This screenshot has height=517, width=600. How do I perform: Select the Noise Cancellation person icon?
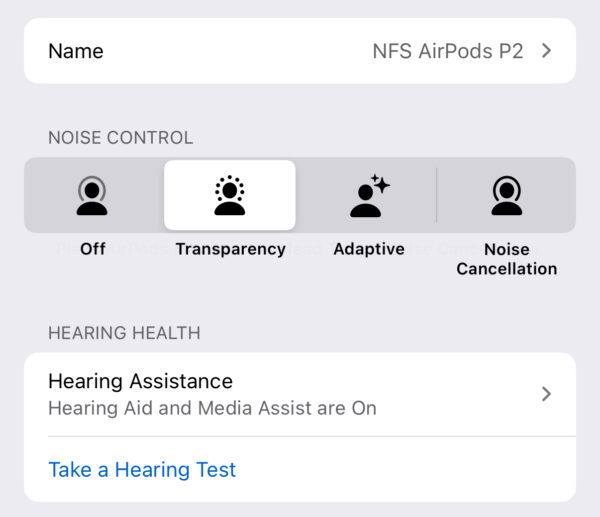[x=506, y=196]
